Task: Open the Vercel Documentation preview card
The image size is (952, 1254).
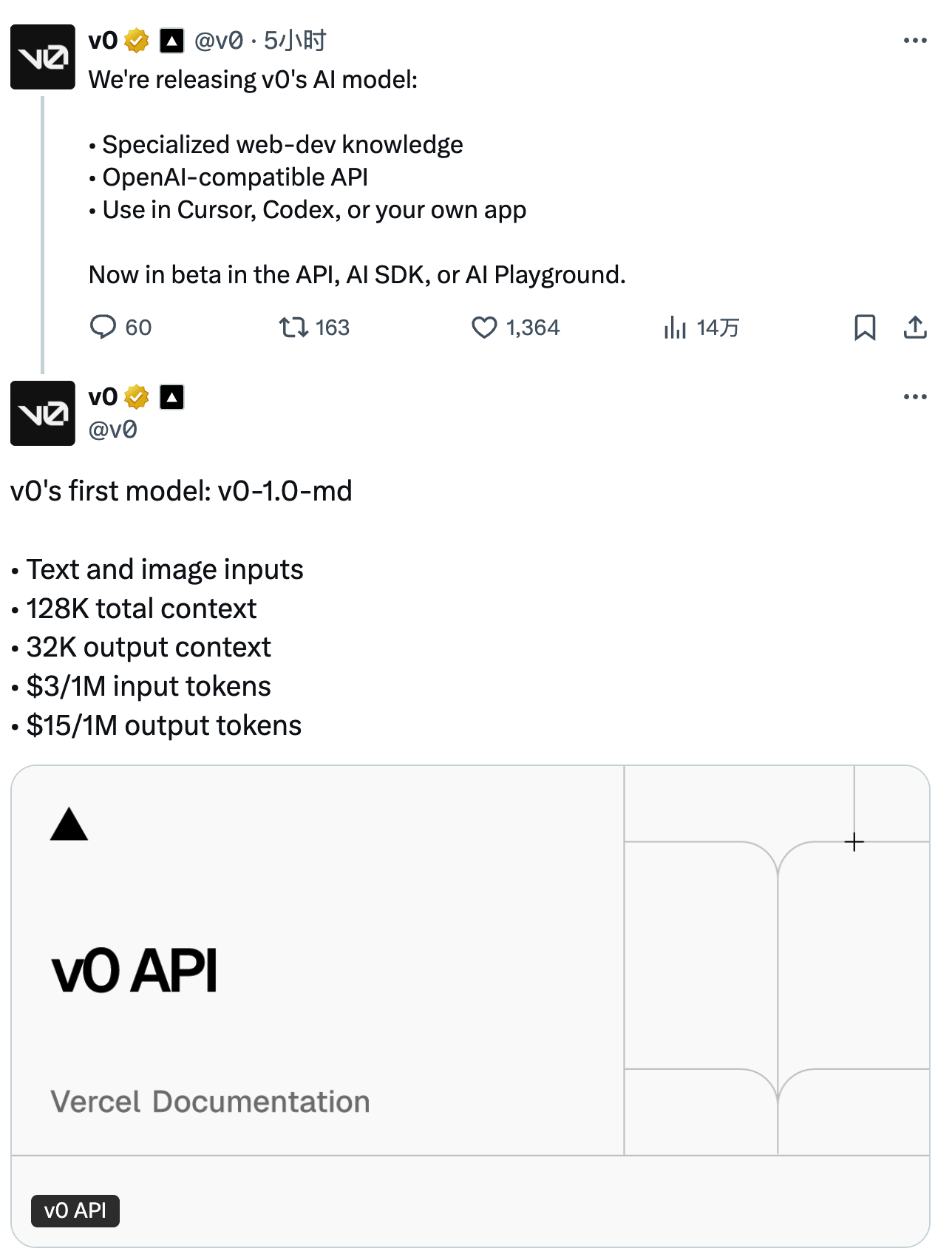Action: point(473,961)
